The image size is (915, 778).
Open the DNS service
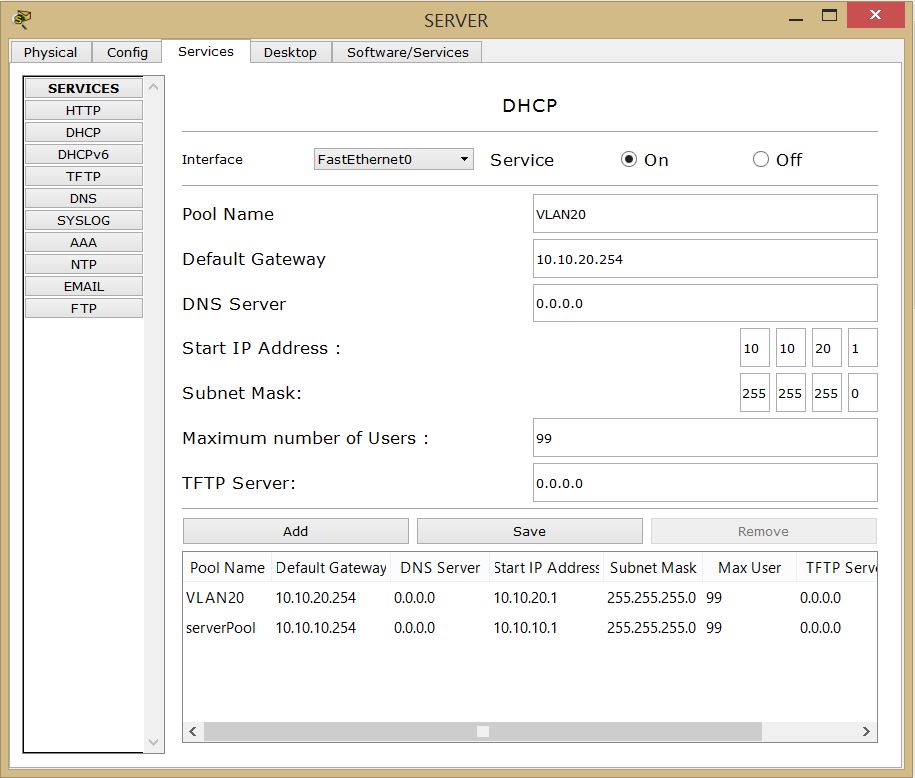point(83,198)
